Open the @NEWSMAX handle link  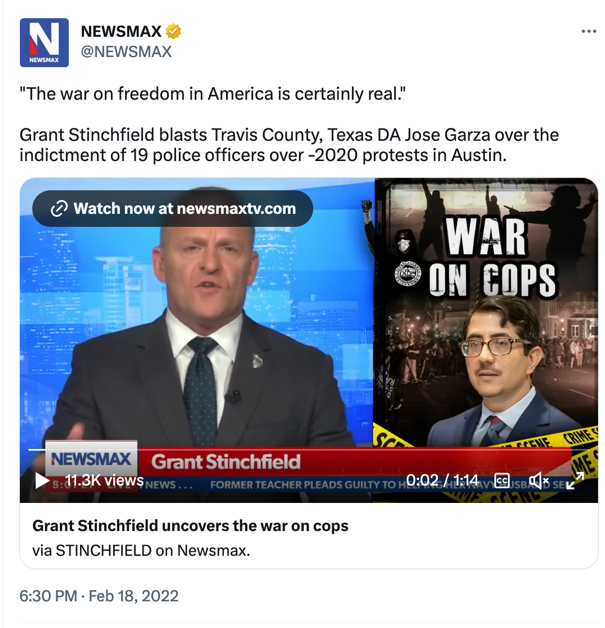[126, 52]
